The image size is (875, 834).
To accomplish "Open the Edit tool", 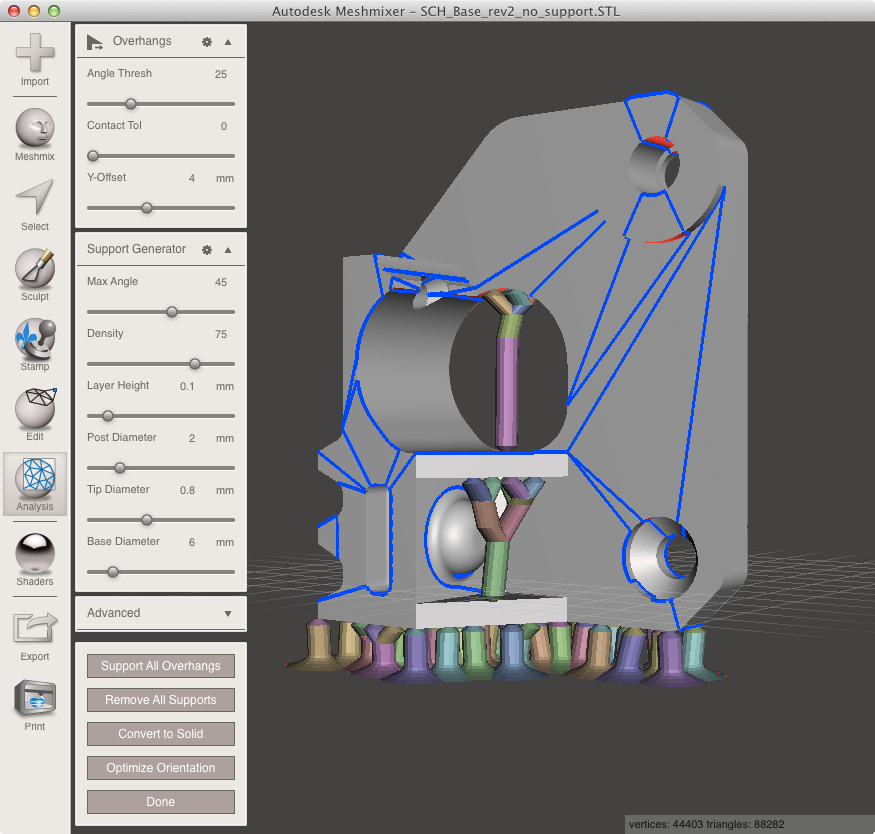I will 35,414.
